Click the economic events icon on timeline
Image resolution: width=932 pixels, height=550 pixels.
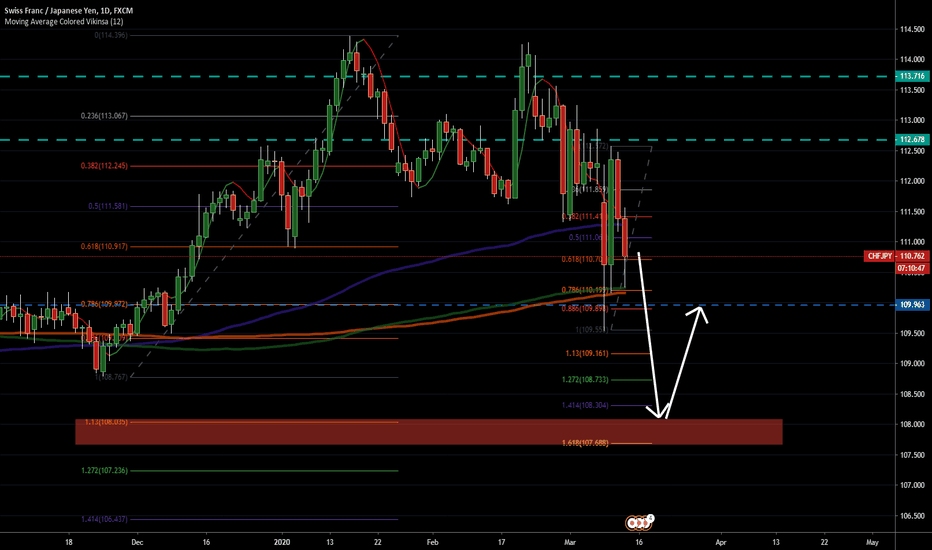click(640, 523)
